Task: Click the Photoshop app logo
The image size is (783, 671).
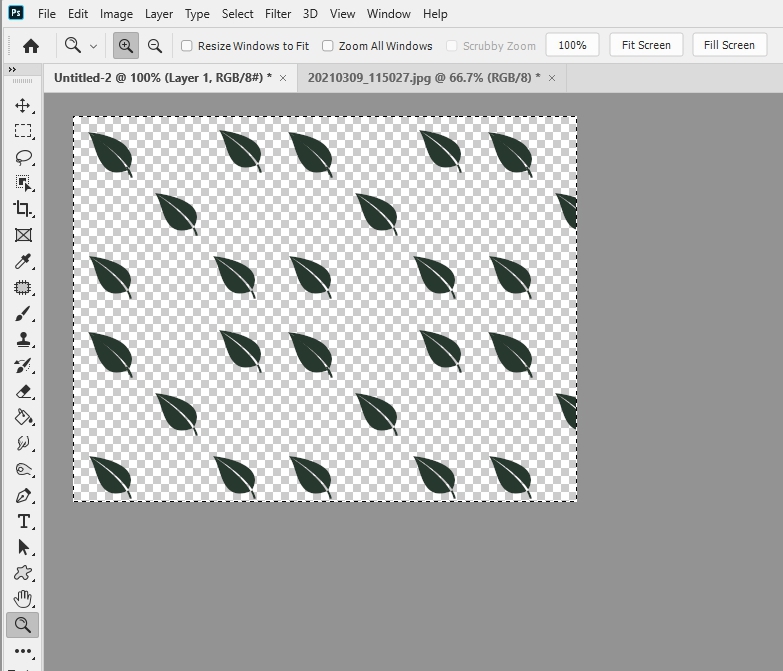Action: [x=16, y=13]
